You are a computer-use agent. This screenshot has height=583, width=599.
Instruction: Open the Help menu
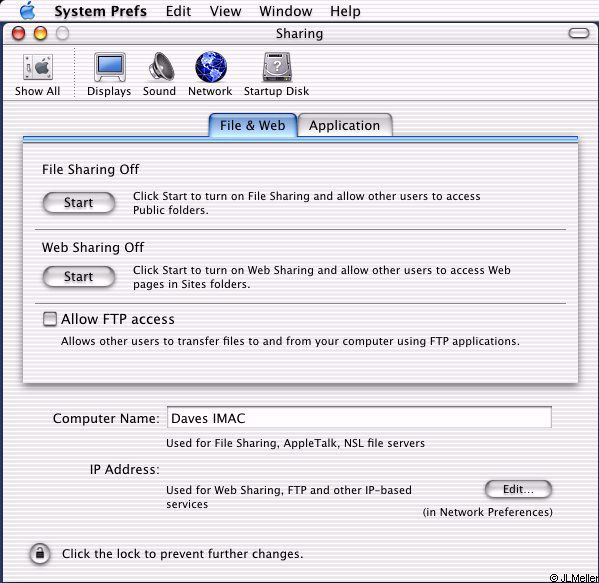[345, 11]
